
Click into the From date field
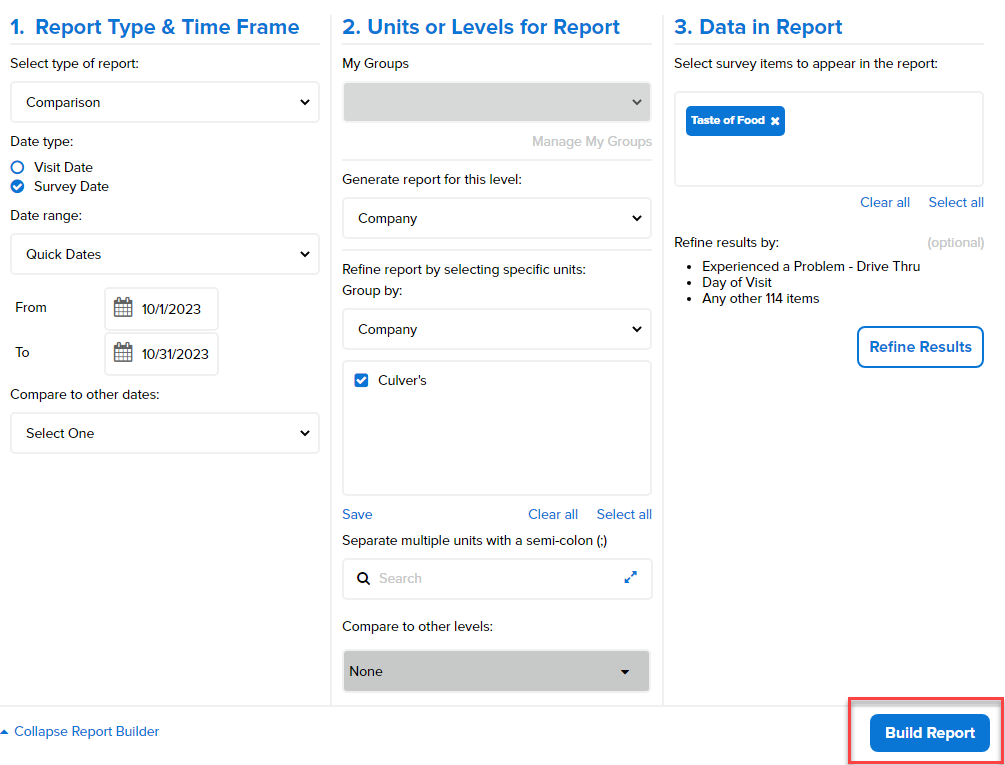(175, 309)
